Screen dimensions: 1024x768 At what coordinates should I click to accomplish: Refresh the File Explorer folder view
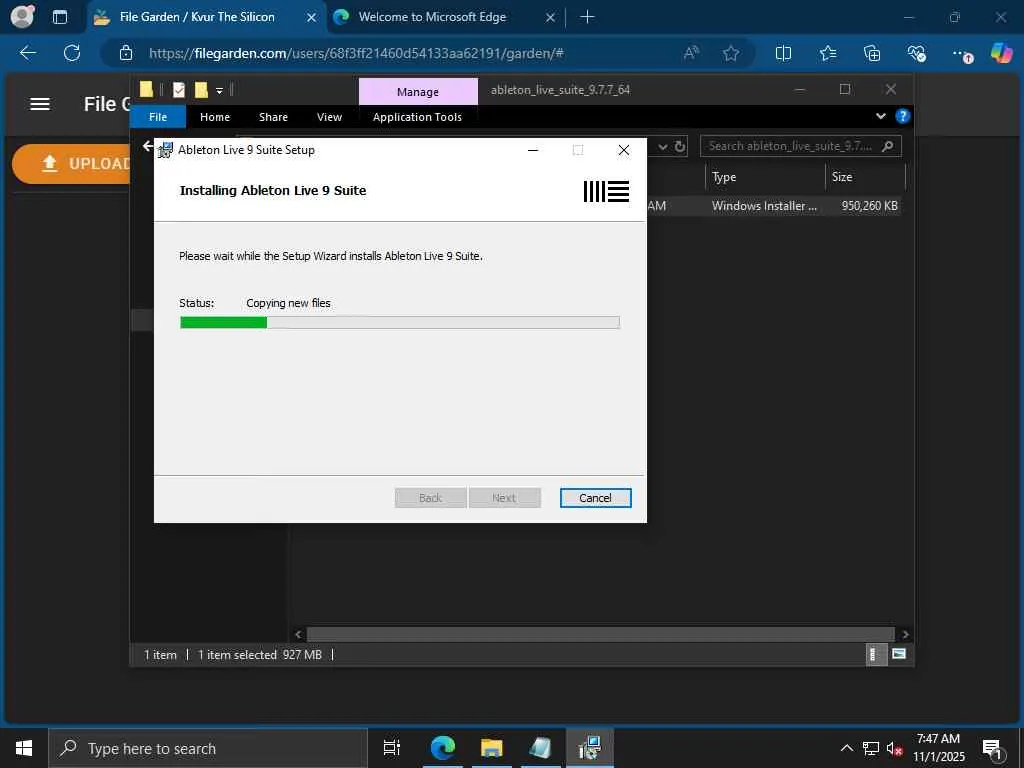[x=680, y=146]
